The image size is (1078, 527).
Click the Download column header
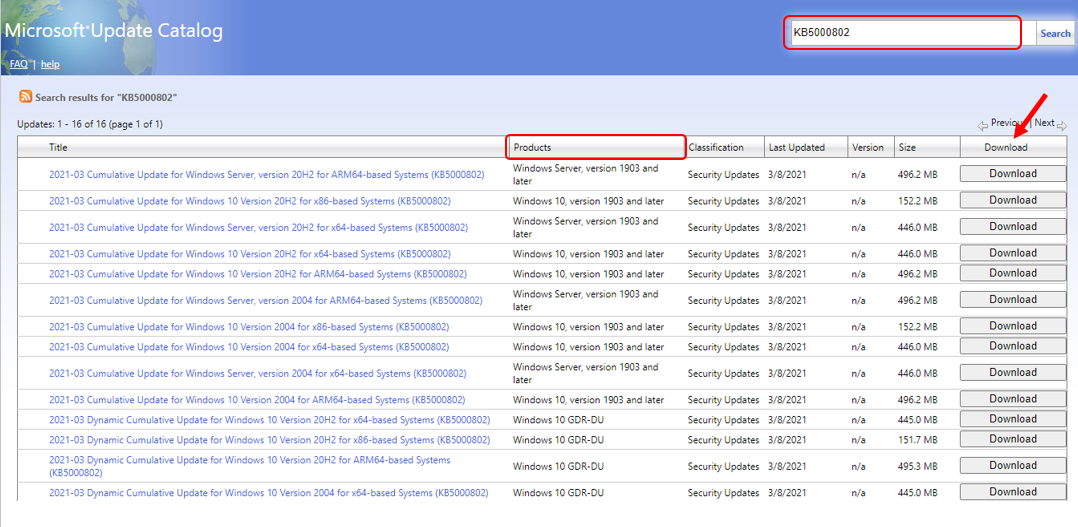1006,147
